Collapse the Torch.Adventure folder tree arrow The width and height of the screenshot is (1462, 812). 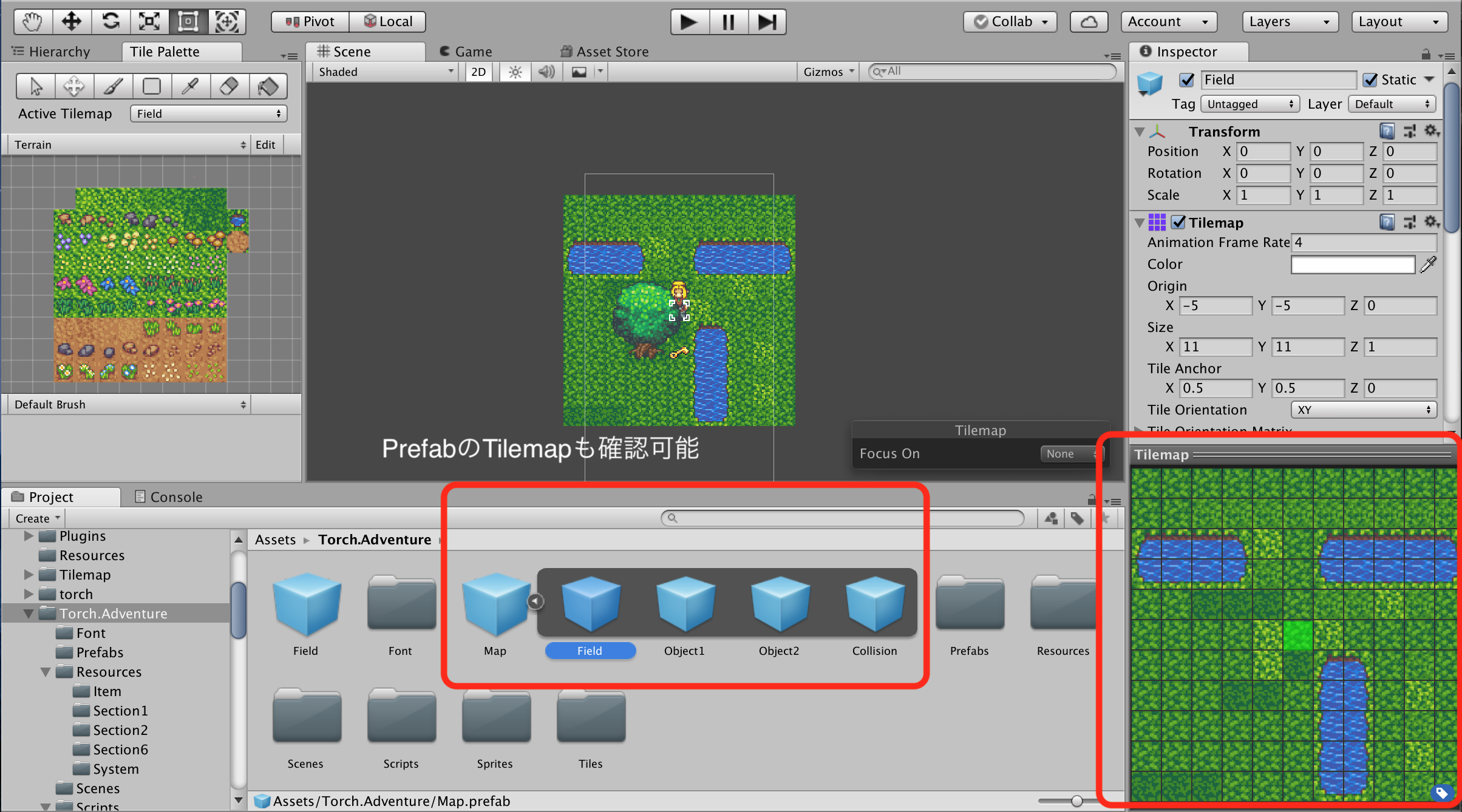(29, 614)
